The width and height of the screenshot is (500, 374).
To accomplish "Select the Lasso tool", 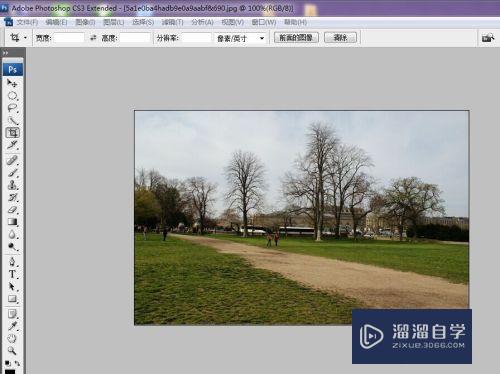I will [x=12, y=108].
